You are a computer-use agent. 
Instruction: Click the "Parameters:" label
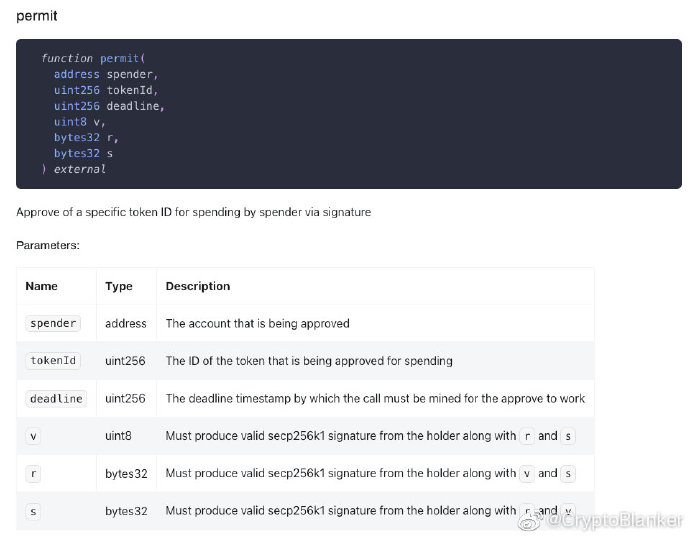48,245
